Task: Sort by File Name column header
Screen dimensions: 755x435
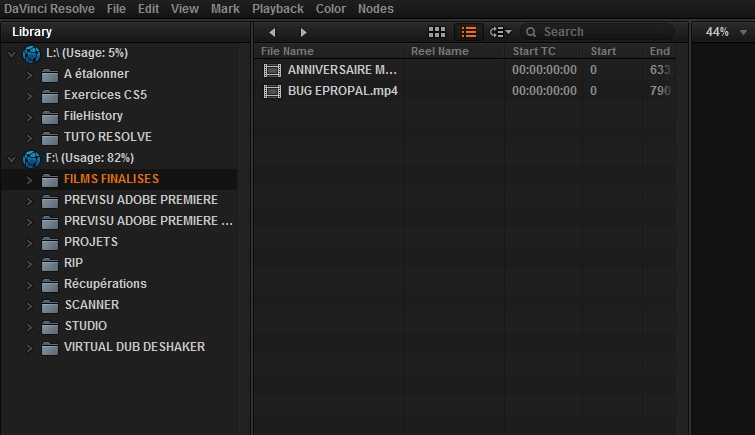Action: [x=287, y=51]
